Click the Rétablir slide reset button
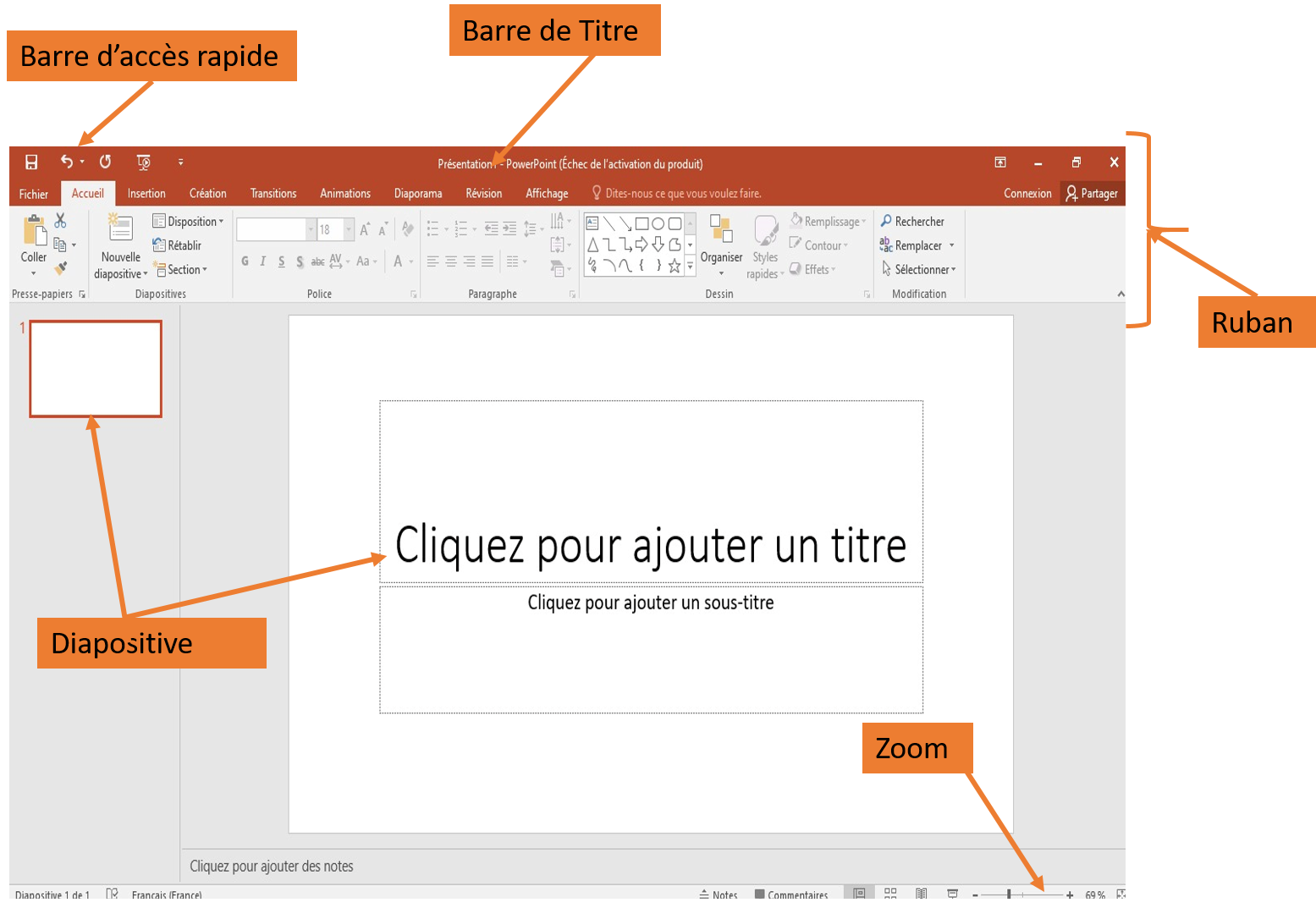The width and height of the screenshot is (1316, 908). coord(177,245)
